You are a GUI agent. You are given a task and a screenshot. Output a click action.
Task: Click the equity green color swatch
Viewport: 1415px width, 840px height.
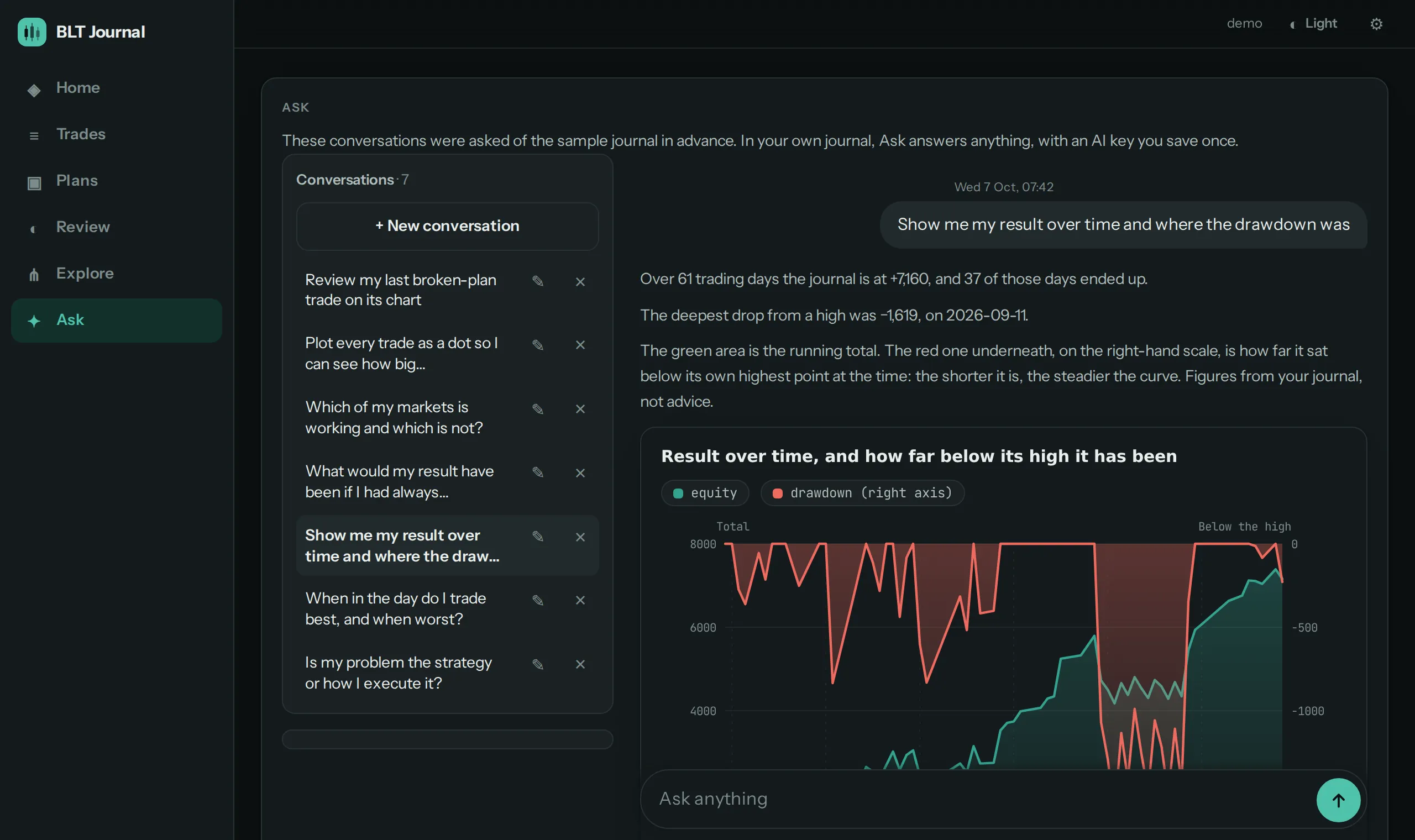point(678,493)
